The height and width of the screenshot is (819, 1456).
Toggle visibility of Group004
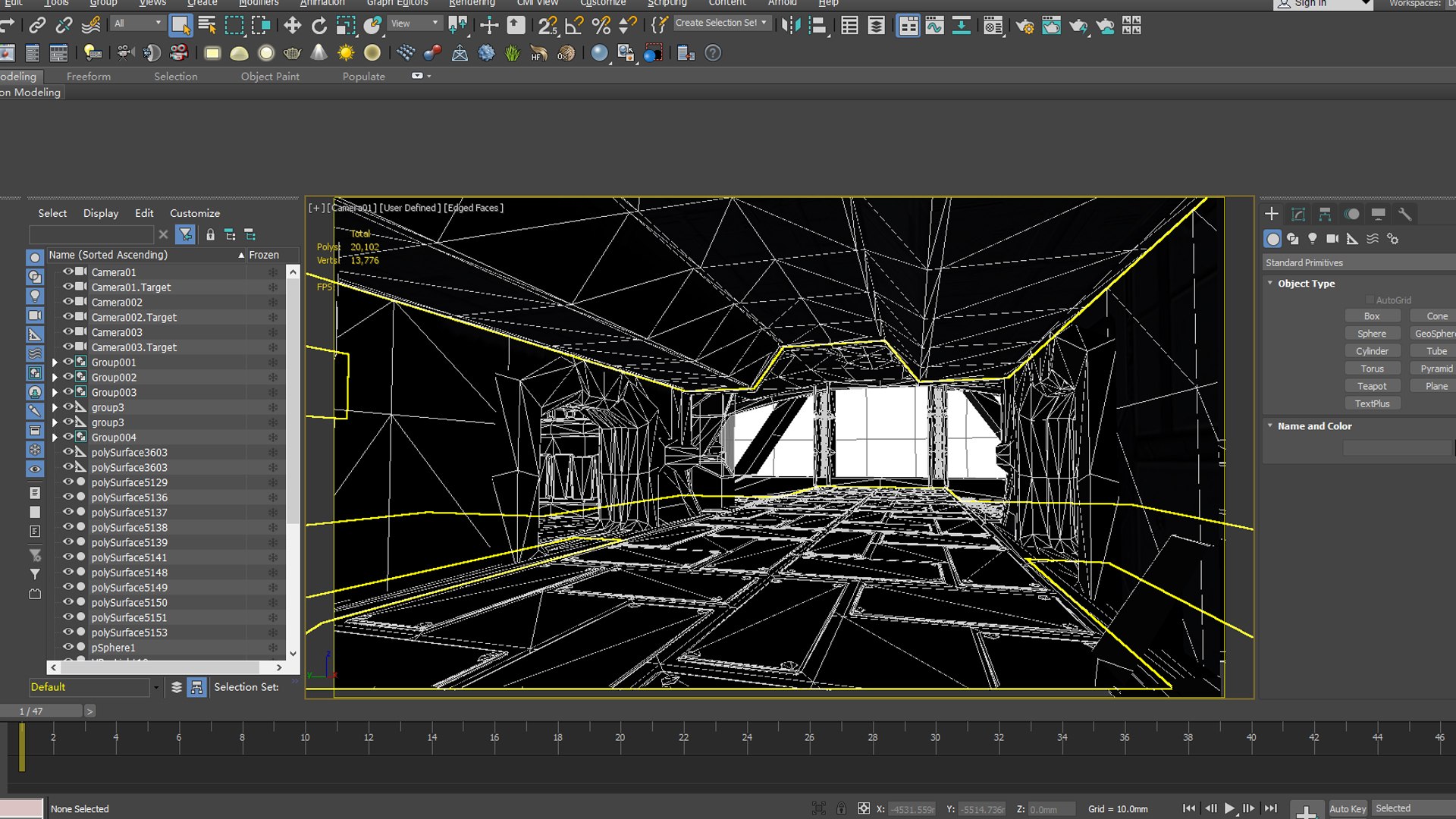click(68, 437)
